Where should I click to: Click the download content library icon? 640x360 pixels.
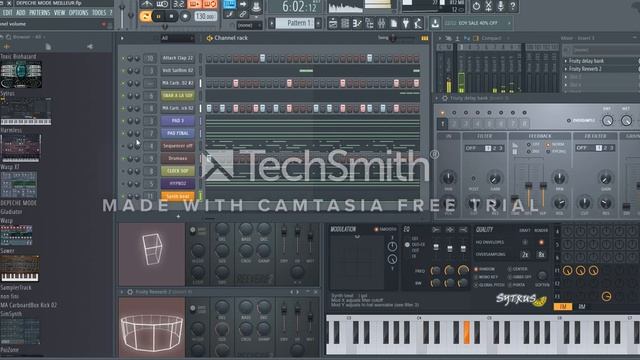(435, 23)
